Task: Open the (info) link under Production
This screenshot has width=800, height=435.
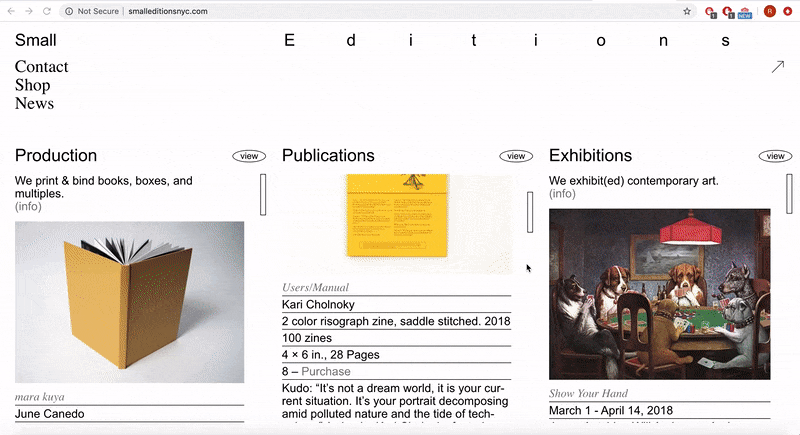Action: (28, 207)
